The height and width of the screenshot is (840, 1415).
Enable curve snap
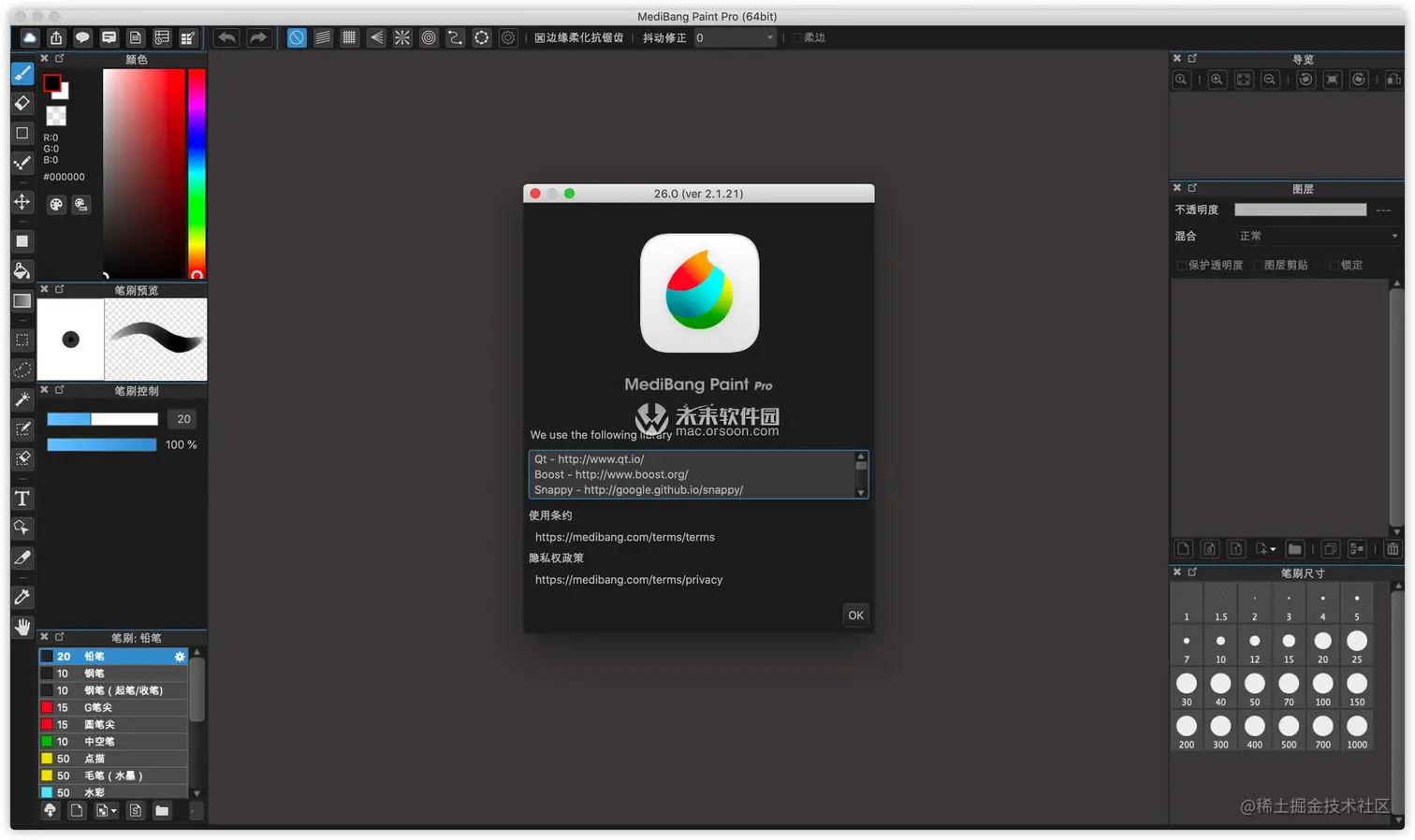(455, 37)
